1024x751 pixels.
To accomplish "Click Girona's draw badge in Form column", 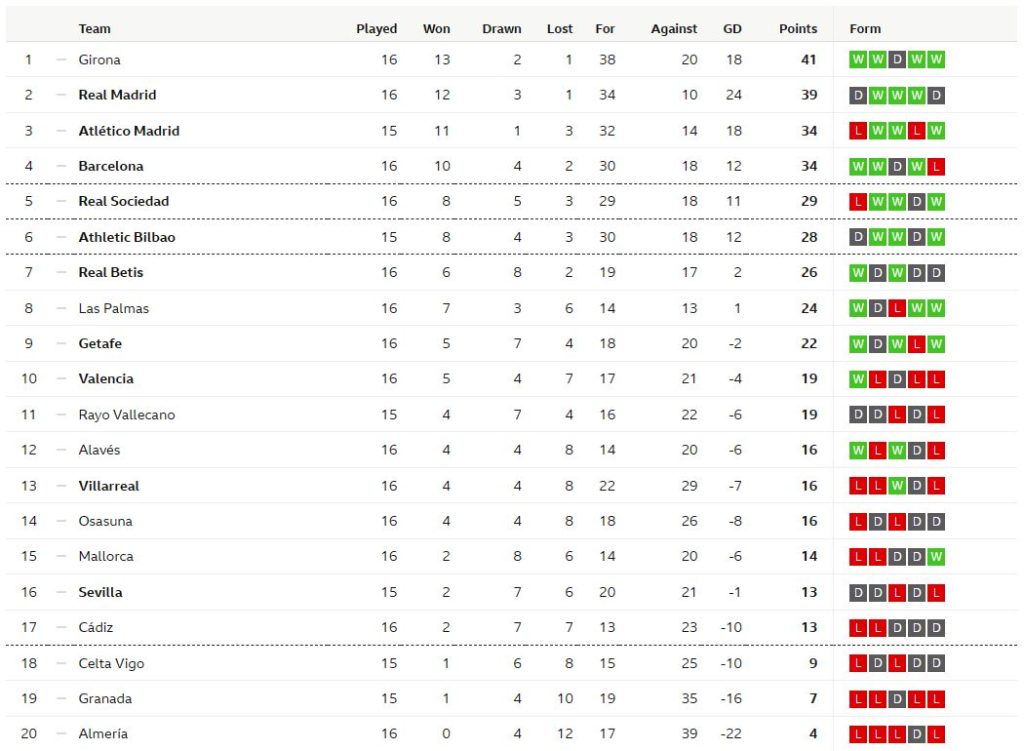I will (897, 60).
